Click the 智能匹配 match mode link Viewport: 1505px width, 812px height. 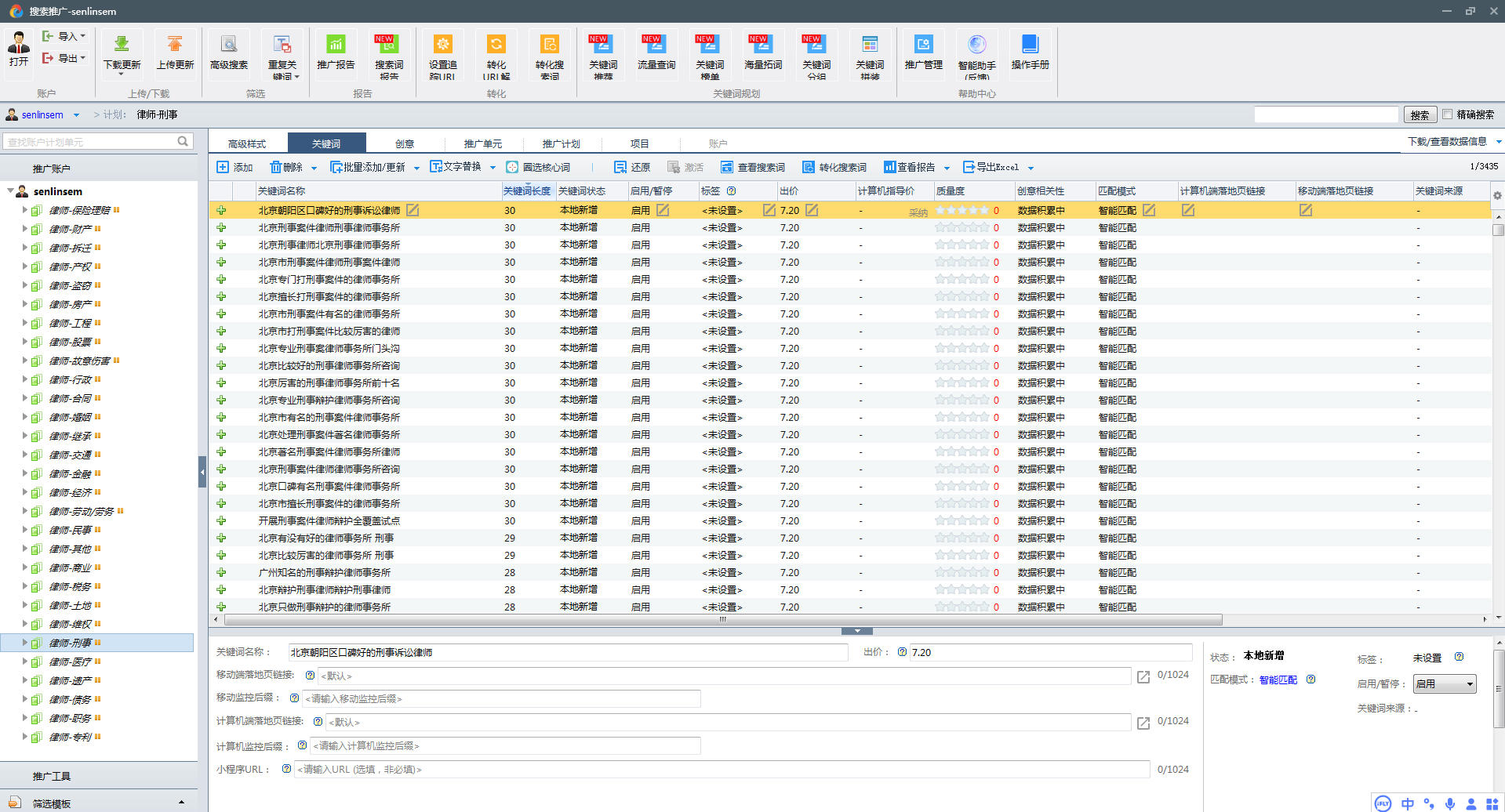(x=1278, y=680)
